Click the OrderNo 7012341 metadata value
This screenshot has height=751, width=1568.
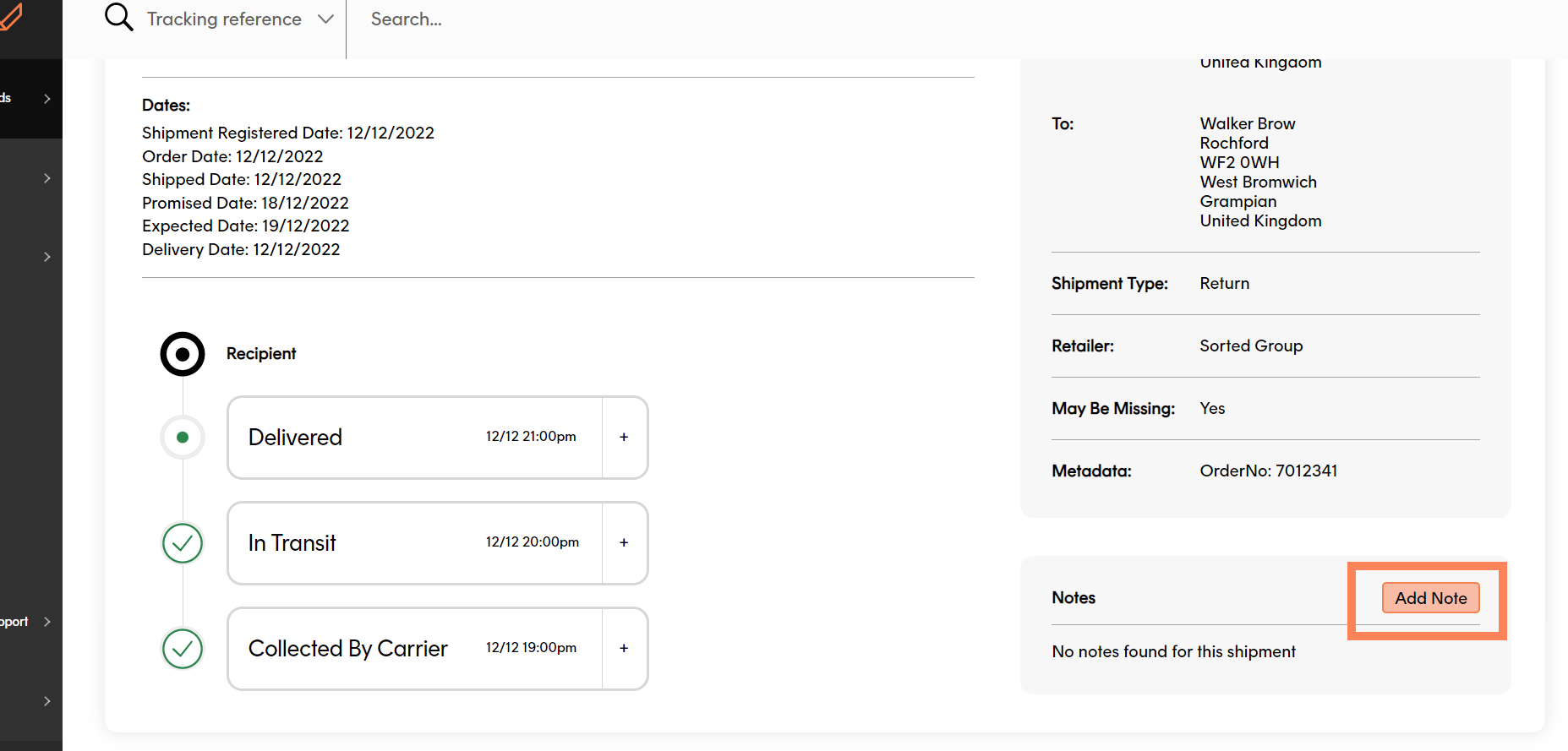1268,471
